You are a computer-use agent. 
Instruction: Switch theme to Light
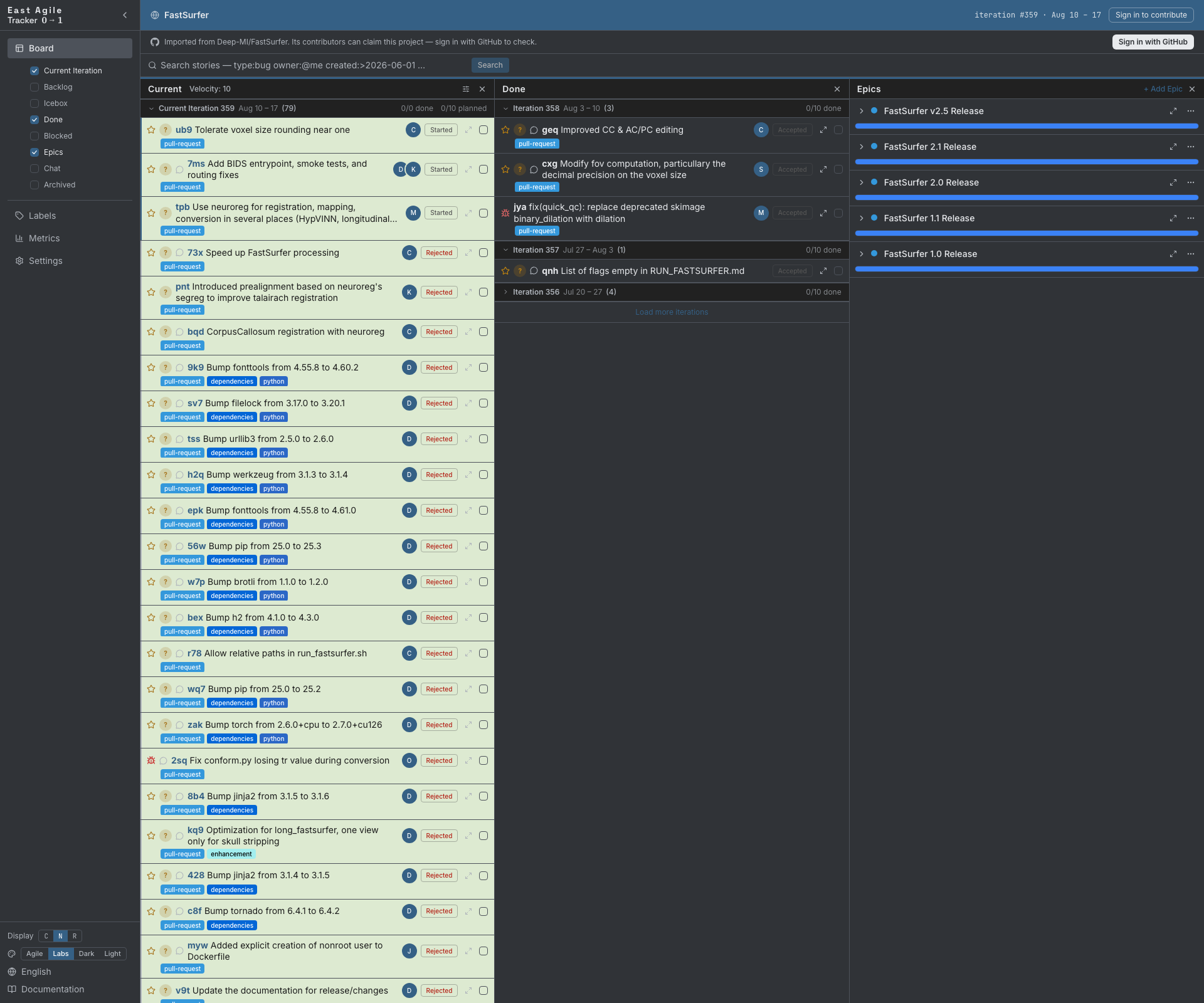pyautogui.click(x=113, y=953)
